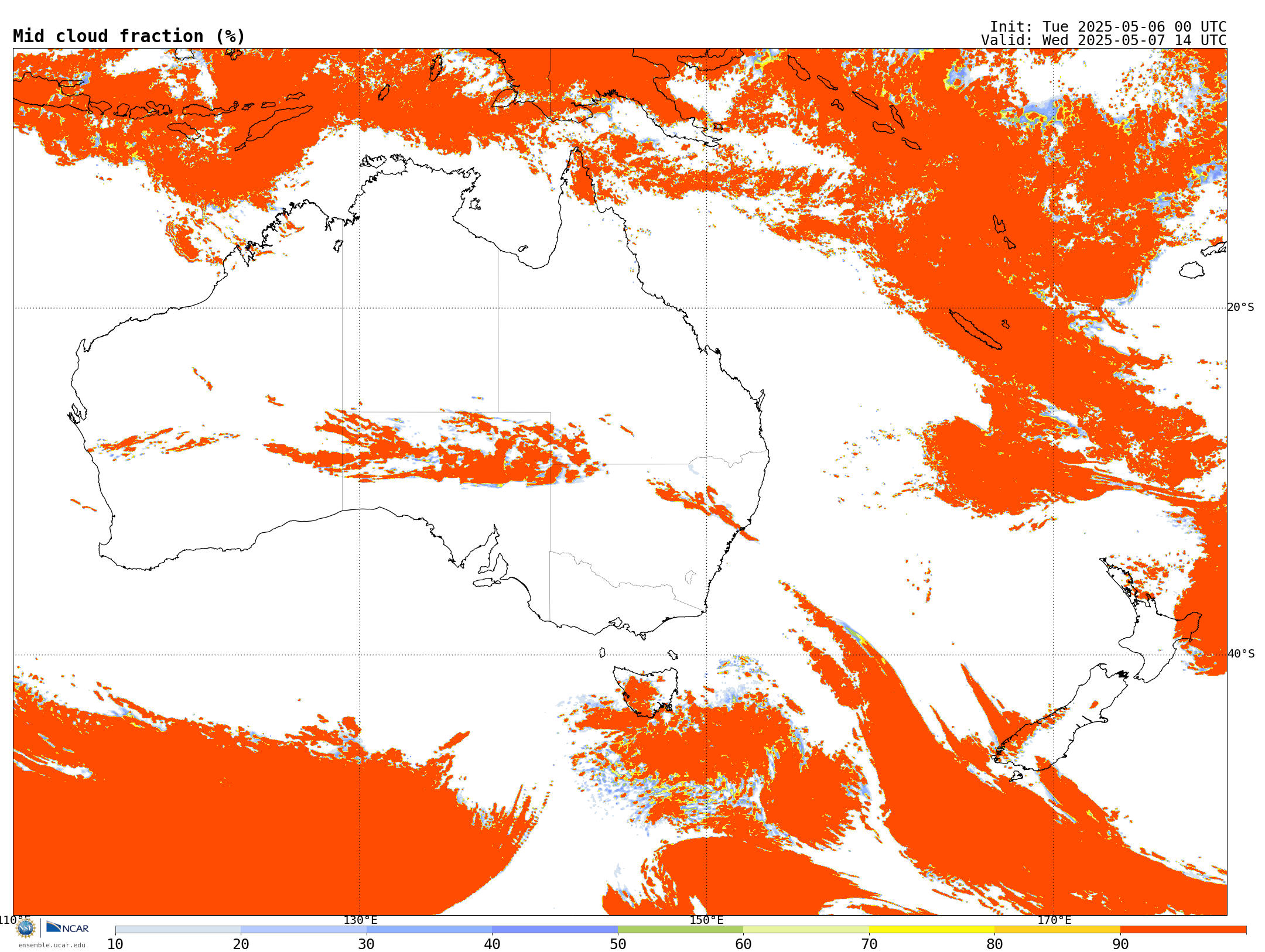The image size is (1265, 952).
Task: Pick the 50–60 green colorbar segment
Action: point(681,930)
